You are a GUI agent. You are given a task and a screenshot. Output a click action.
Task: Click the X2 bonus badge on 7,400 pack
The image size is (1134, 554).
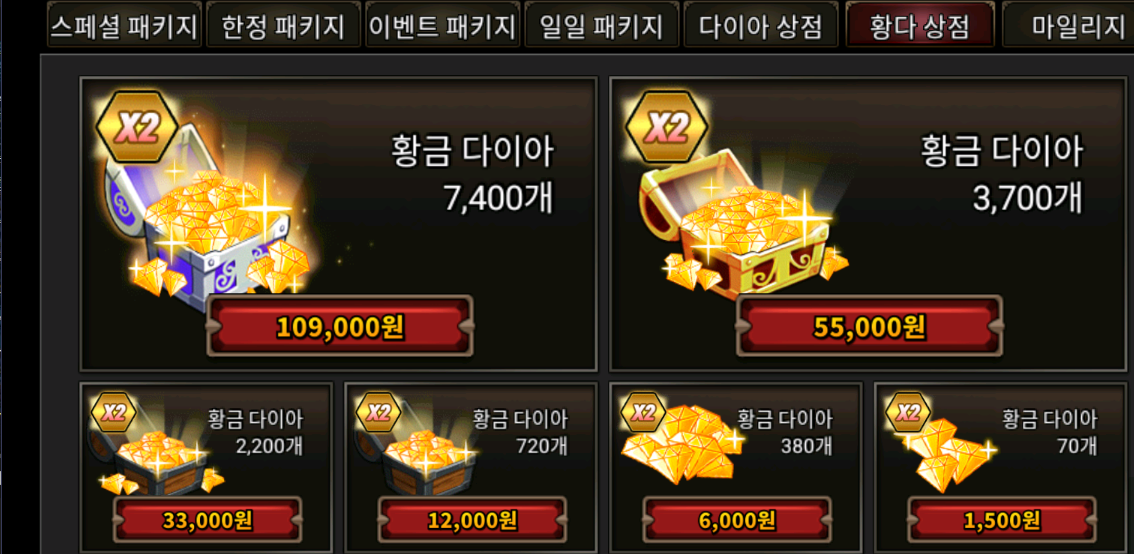click(x=137, y=129)
